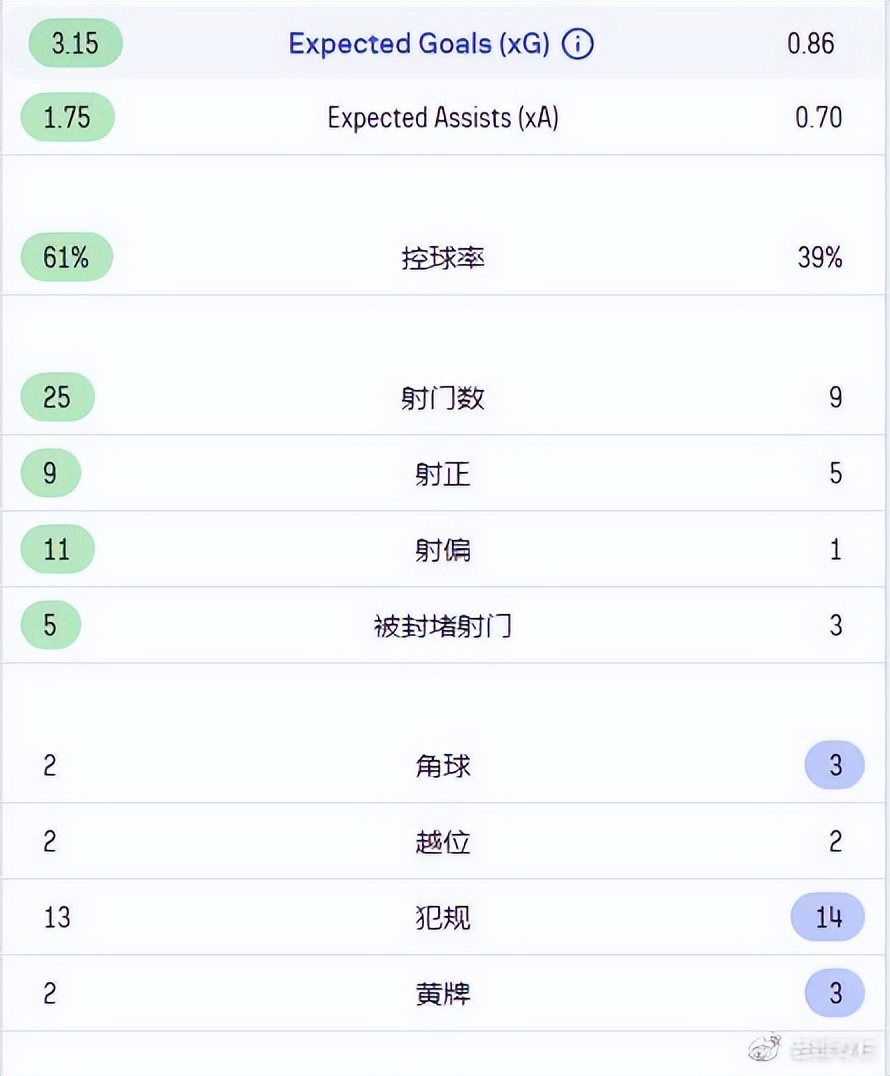Viewport: 890px width, 1076px height.
Task: Select the green 25 shots badge
Action: click(57, 397)
